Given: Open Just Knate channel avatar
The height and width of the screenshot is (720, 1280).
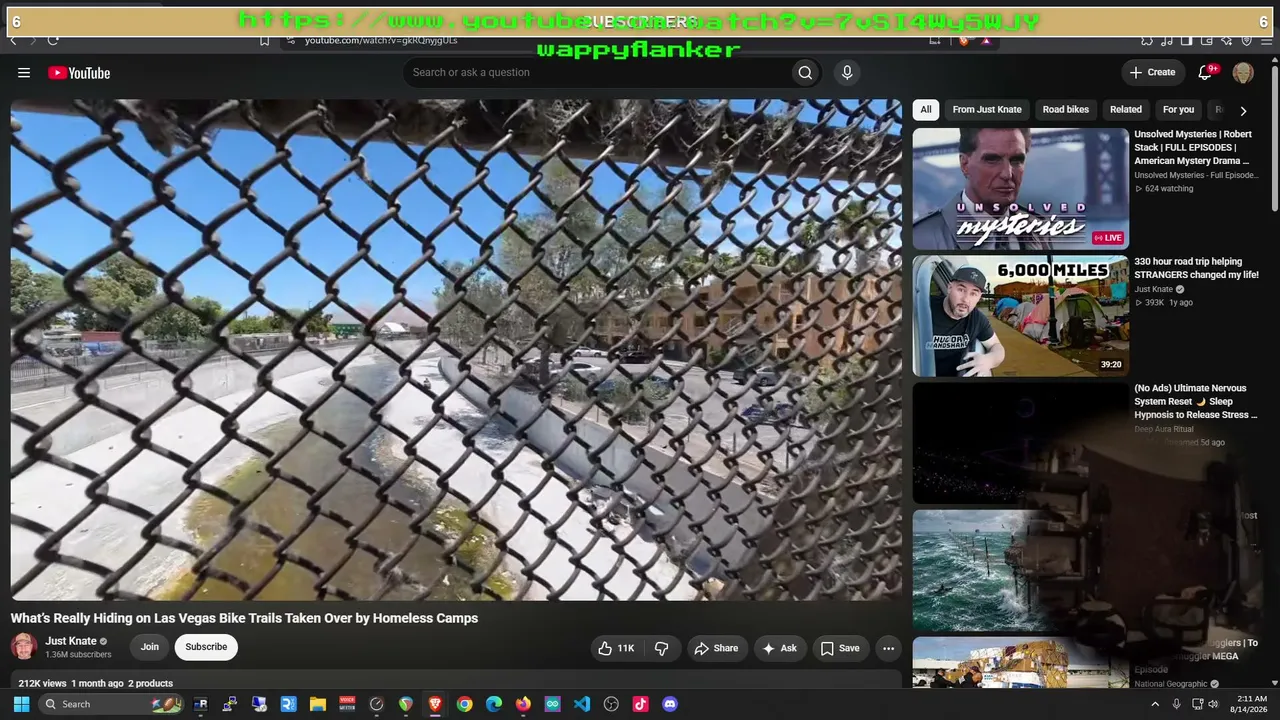Looking at the screenshot, I should [x=24, y=646].
